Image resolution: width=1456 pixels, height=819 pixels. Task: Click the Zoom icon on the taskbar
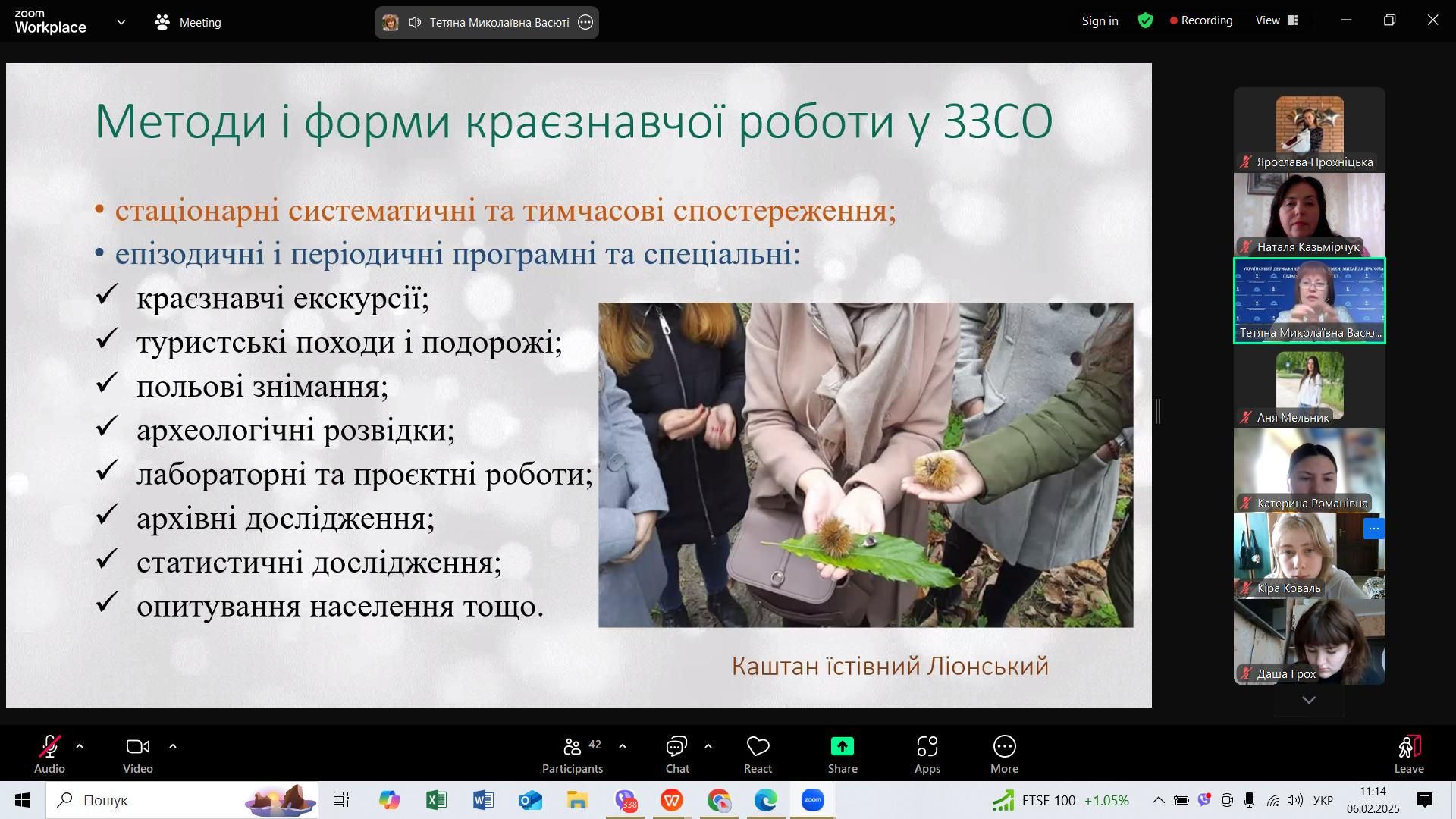click(x=813, y=800)
